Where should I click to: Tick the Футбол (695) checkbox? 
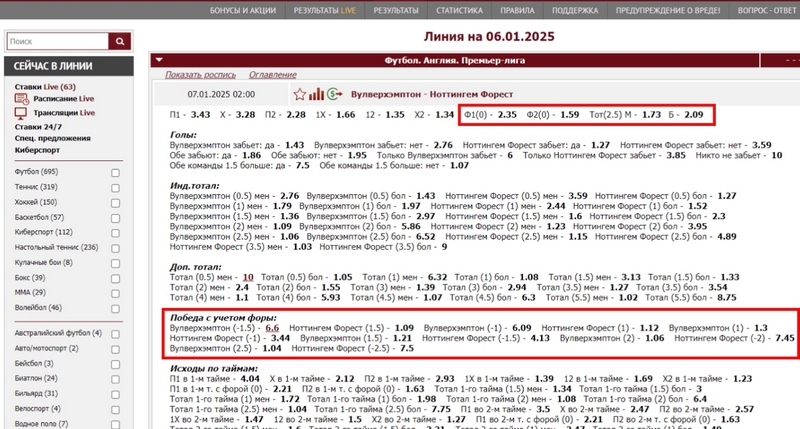coord(116,173)
